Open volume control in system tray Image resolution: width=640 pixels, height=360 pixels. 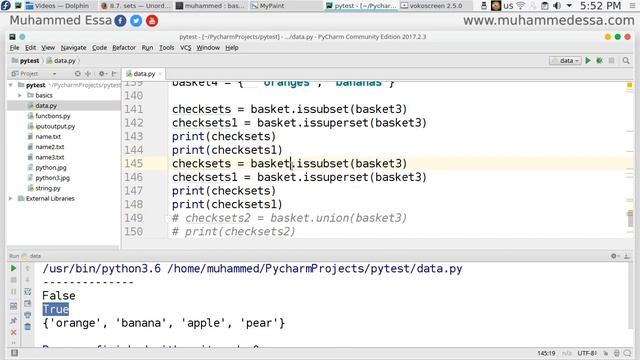[x=556, y=6]
